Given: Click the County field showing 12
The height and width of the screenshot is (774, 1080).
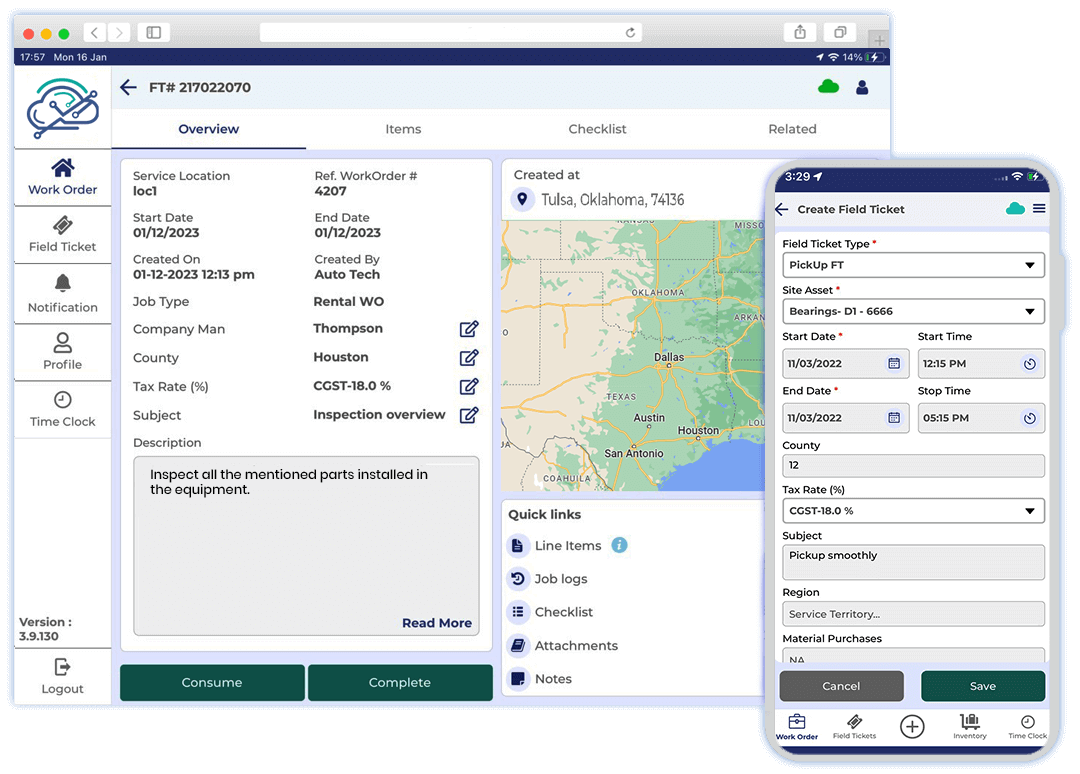Looking at the screenshot, I should coord(913,466).
